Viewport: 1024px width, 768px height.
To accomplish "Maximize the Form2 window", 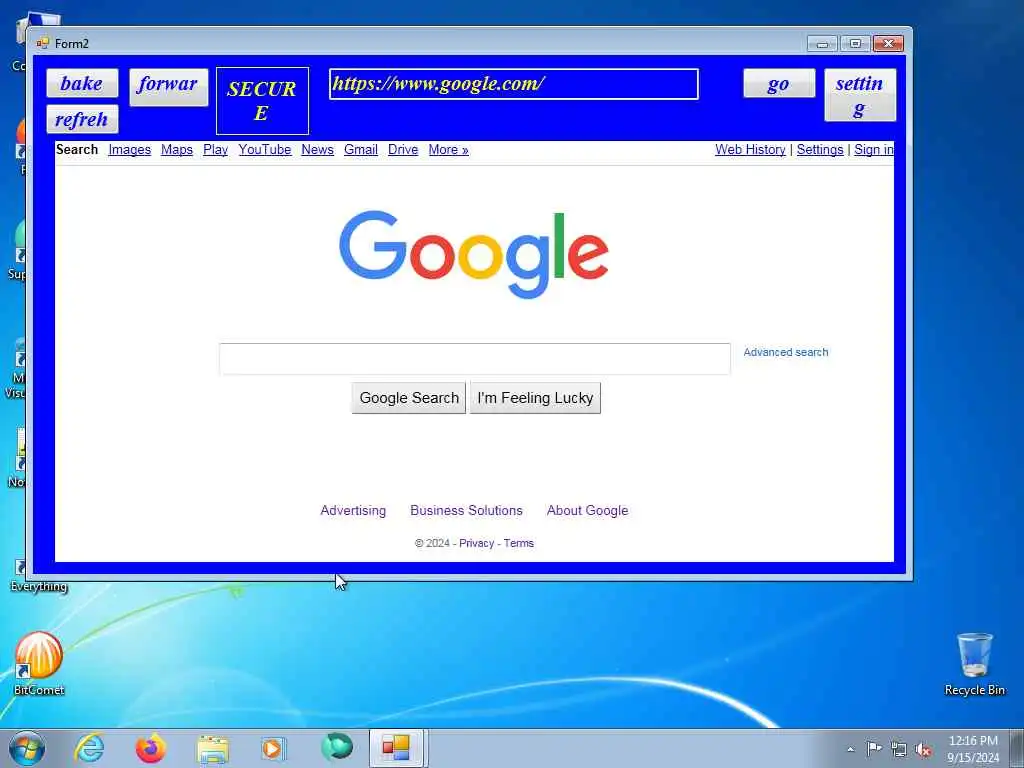I will 855,44.
